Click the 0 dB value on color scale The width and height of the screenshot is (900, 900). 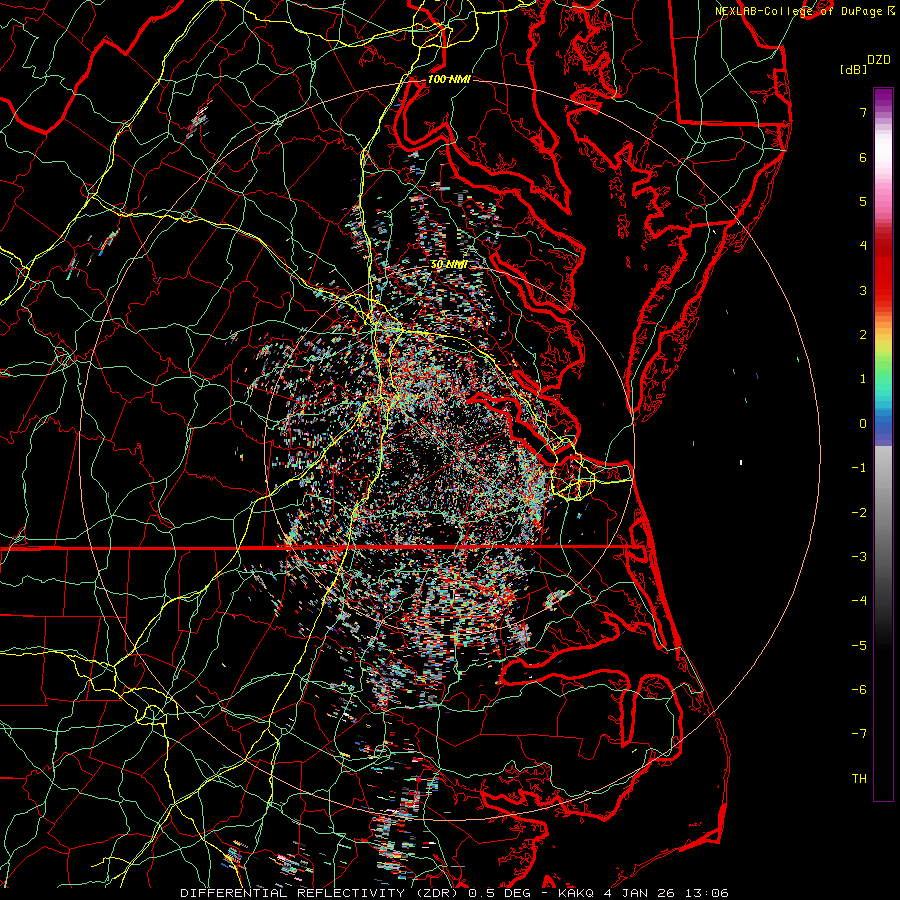coord(863,424)
